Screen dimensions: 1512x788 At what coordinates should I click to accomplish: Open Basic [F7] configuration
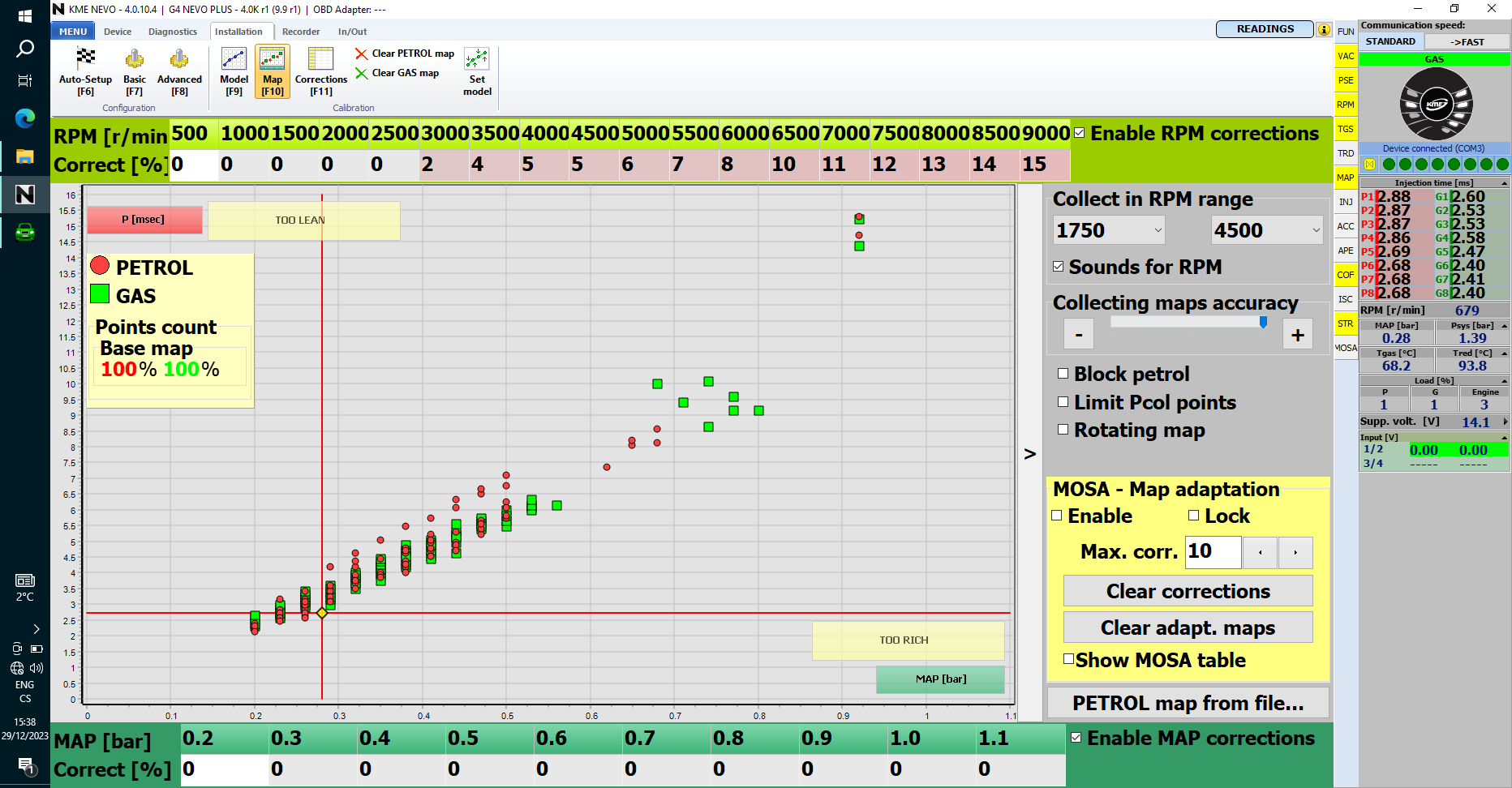click(135, 71)
